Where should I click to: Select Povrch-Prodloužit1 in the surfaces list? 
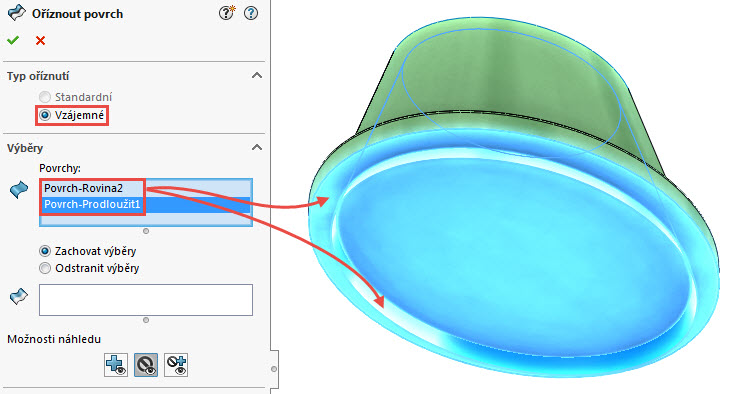click(145, 205)
